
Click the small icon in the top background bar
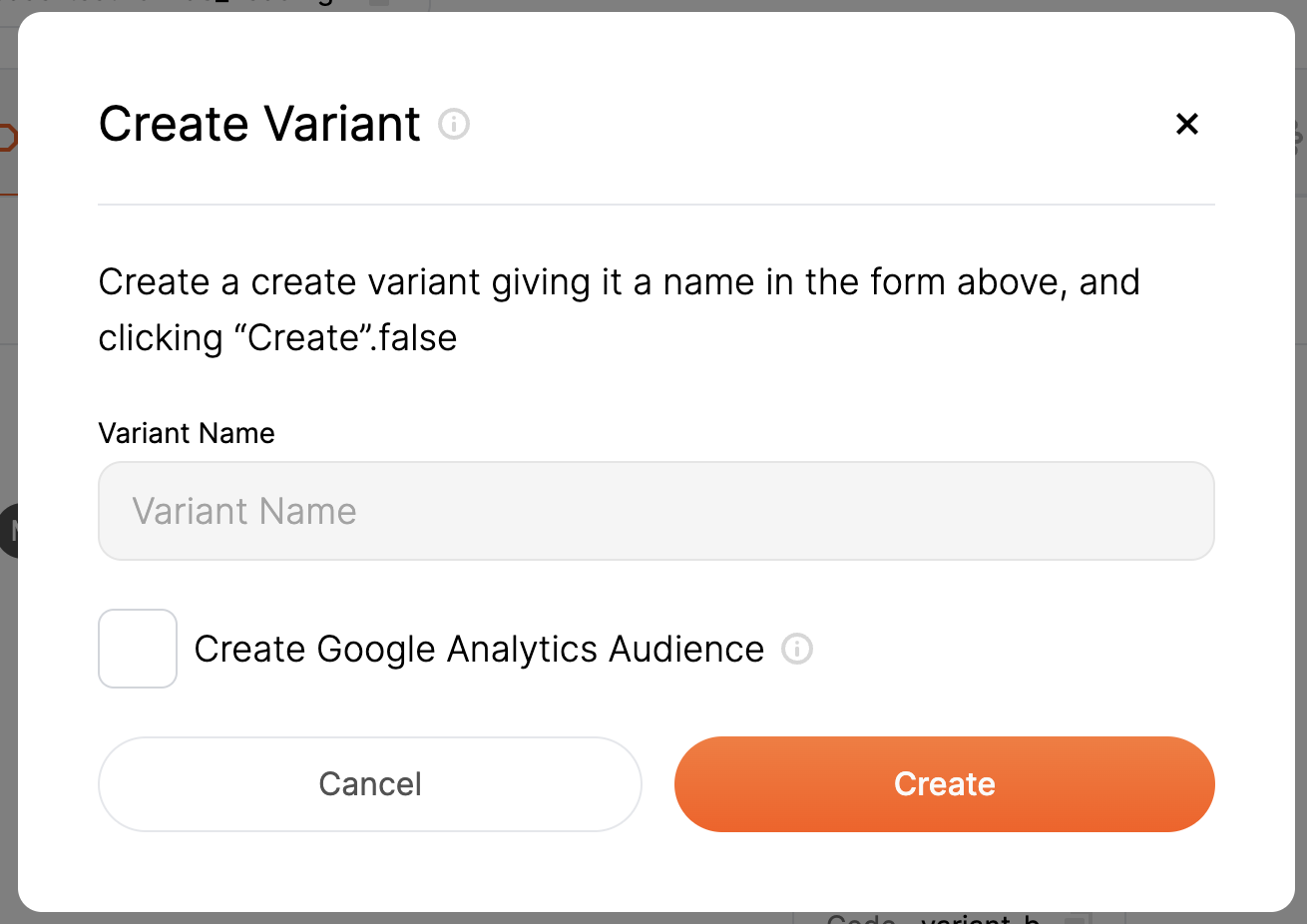click(x=379, y=4)
